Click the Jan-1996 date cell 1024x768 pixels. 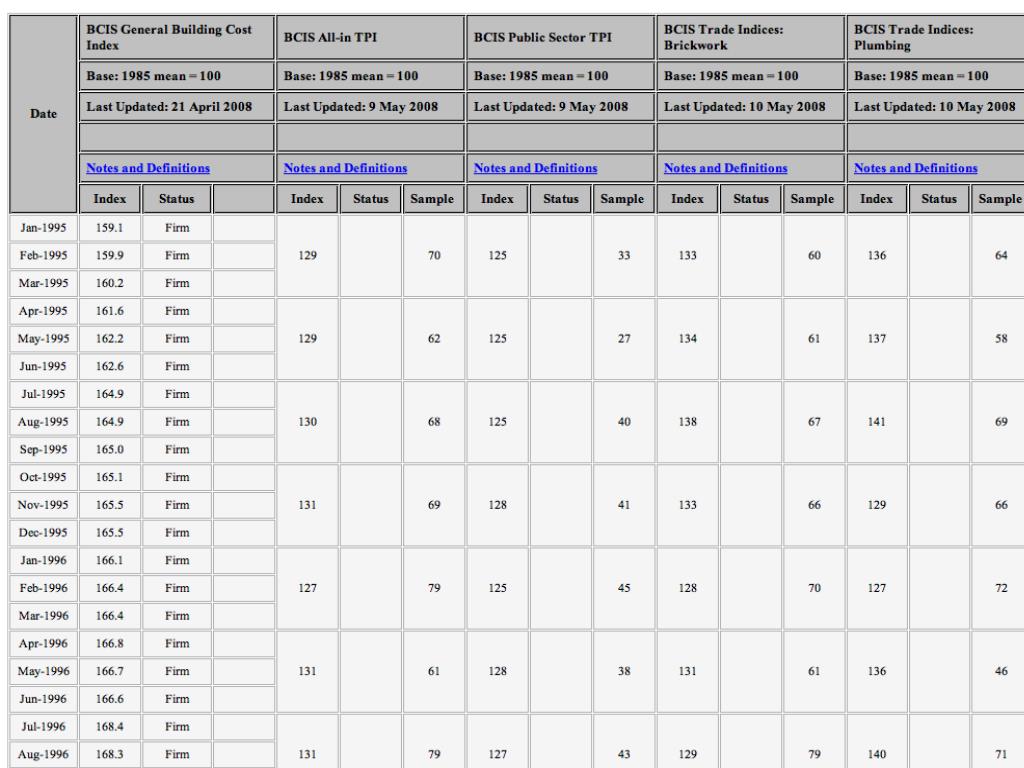43,560
